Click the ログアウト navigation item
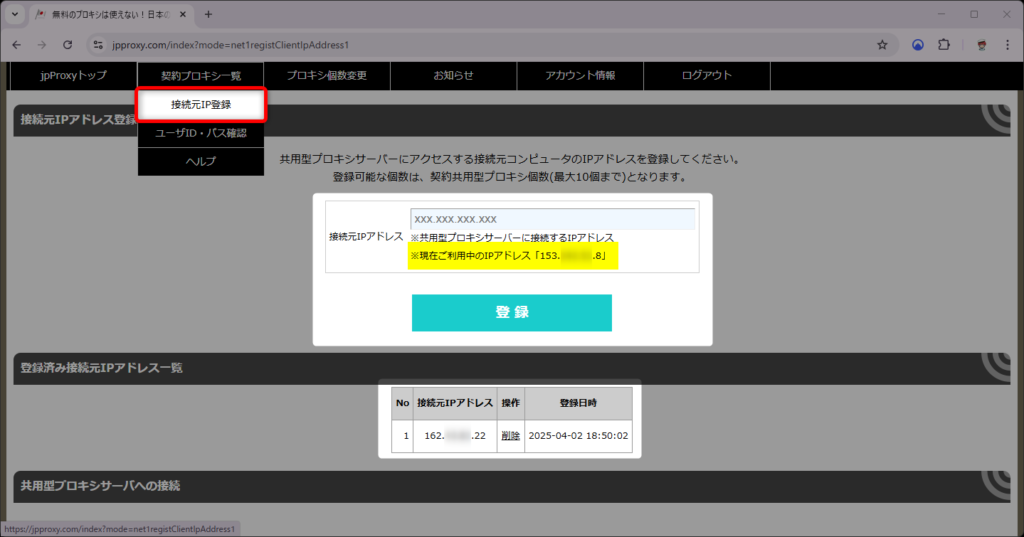Image resolution: width=1024 pixels, height=537 pixels. click(x=707, y=76)
